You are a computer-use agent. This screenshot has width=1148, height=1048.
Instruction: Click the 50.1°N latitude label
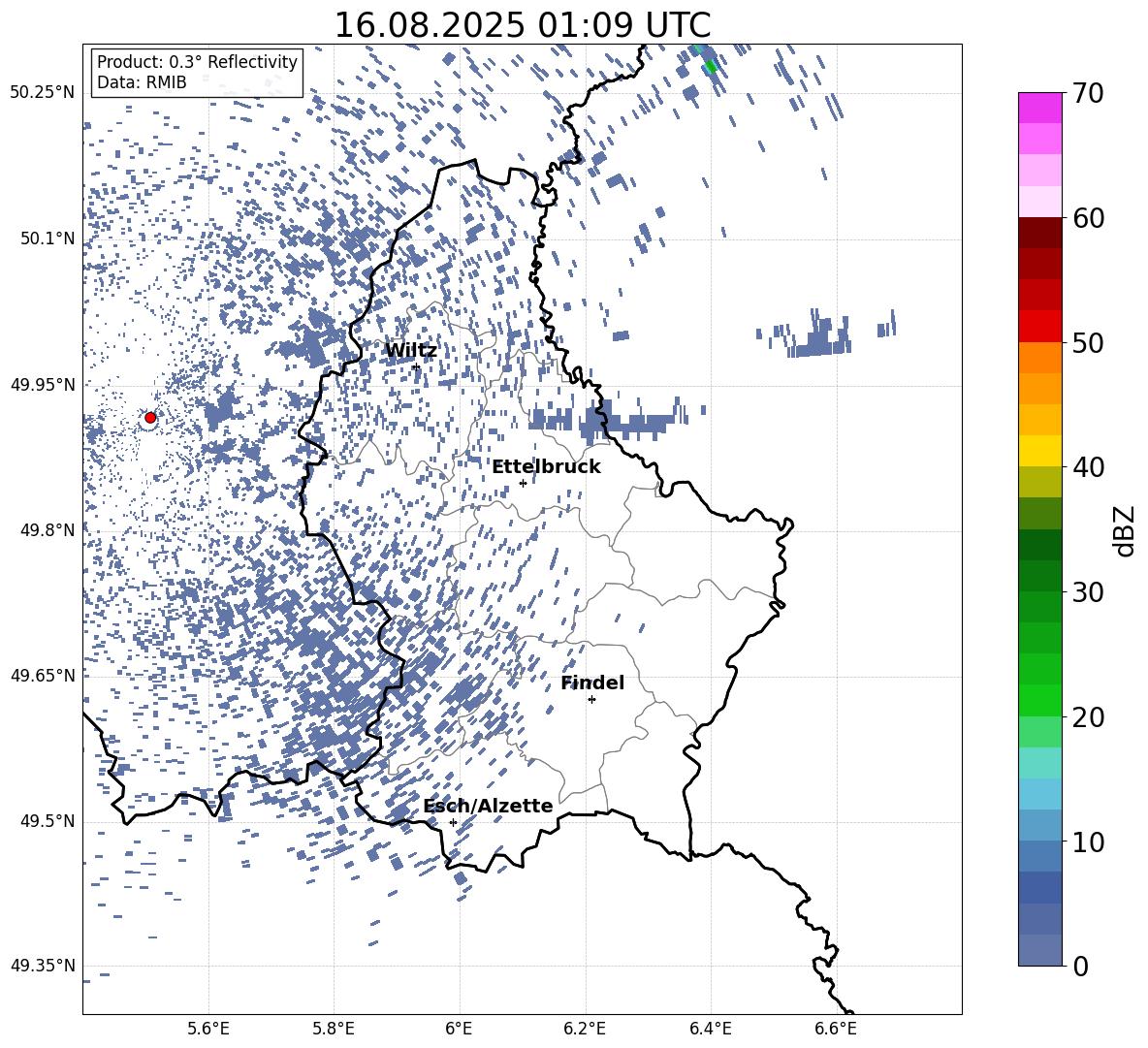[47, 238]
